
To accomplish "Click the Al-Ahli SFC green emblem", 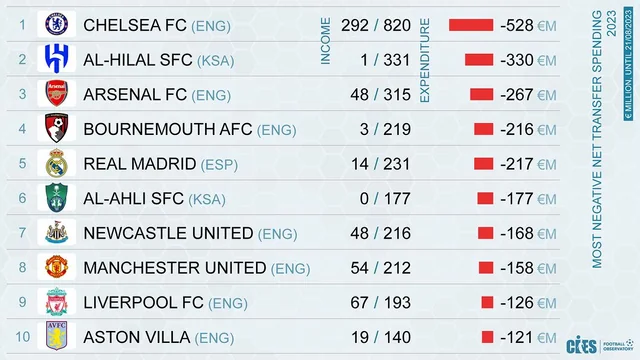I will tap(56, 198).
